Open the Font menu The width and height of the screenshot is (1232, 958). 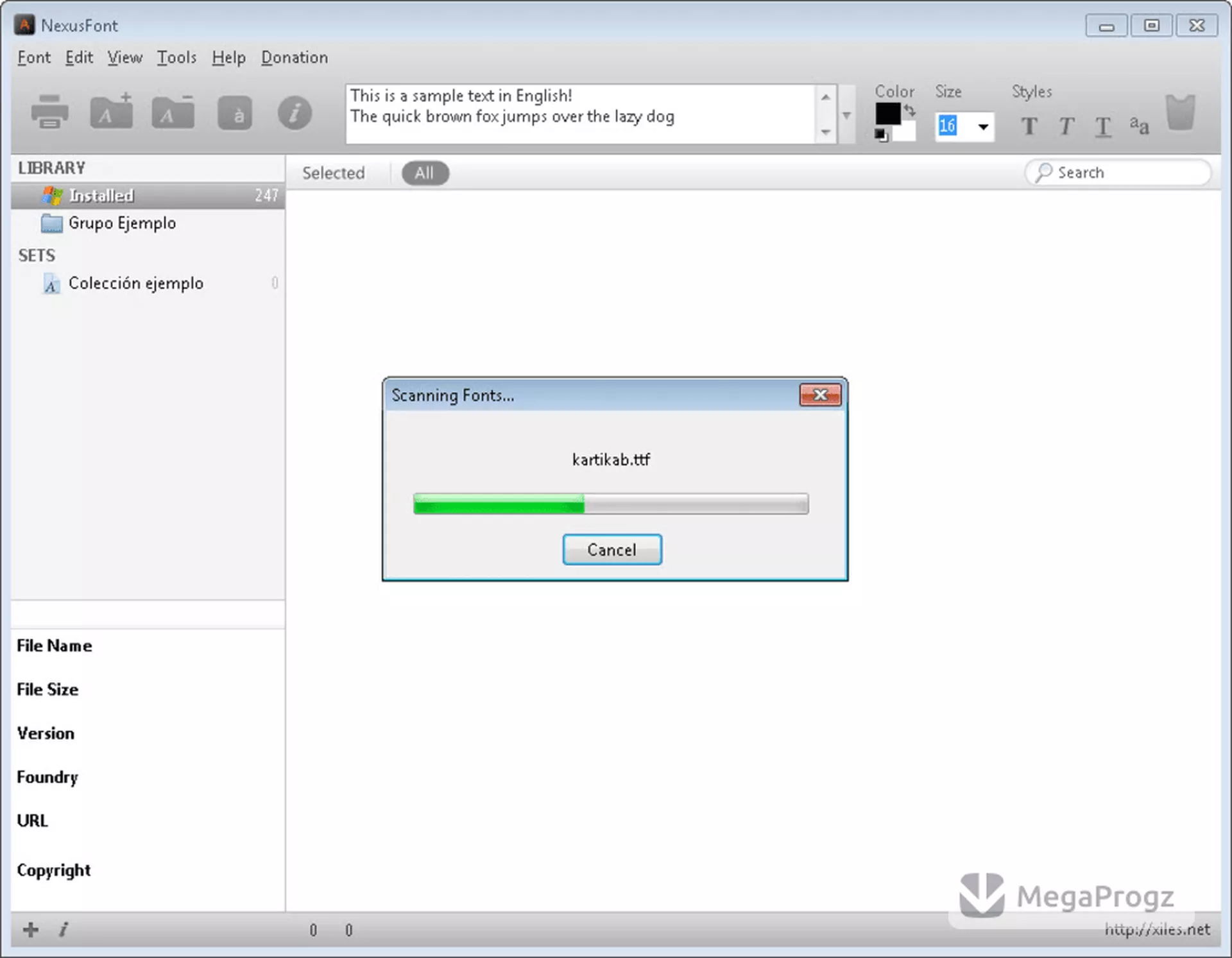pos(34,58)
